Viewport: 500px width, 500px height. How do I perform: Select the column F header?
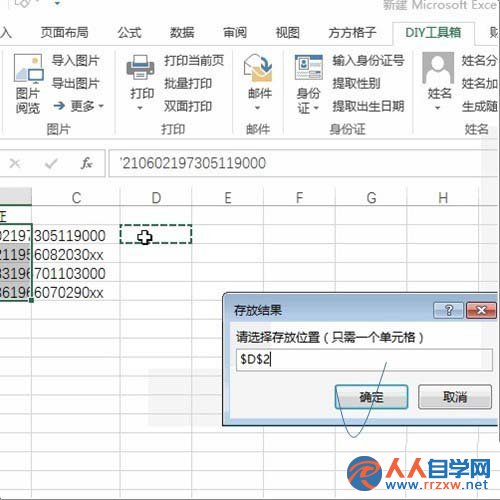(299, 198)
